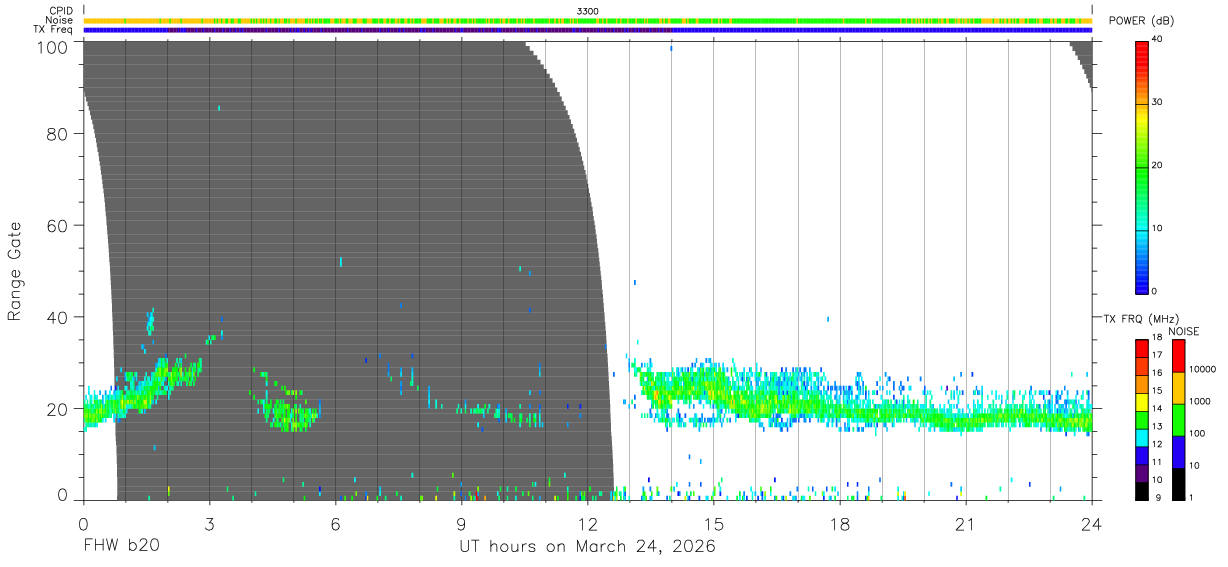Click the 21 tick on the UT hours axis
The height and width of the screenshot is (567, 1228).
click(966, 523)
